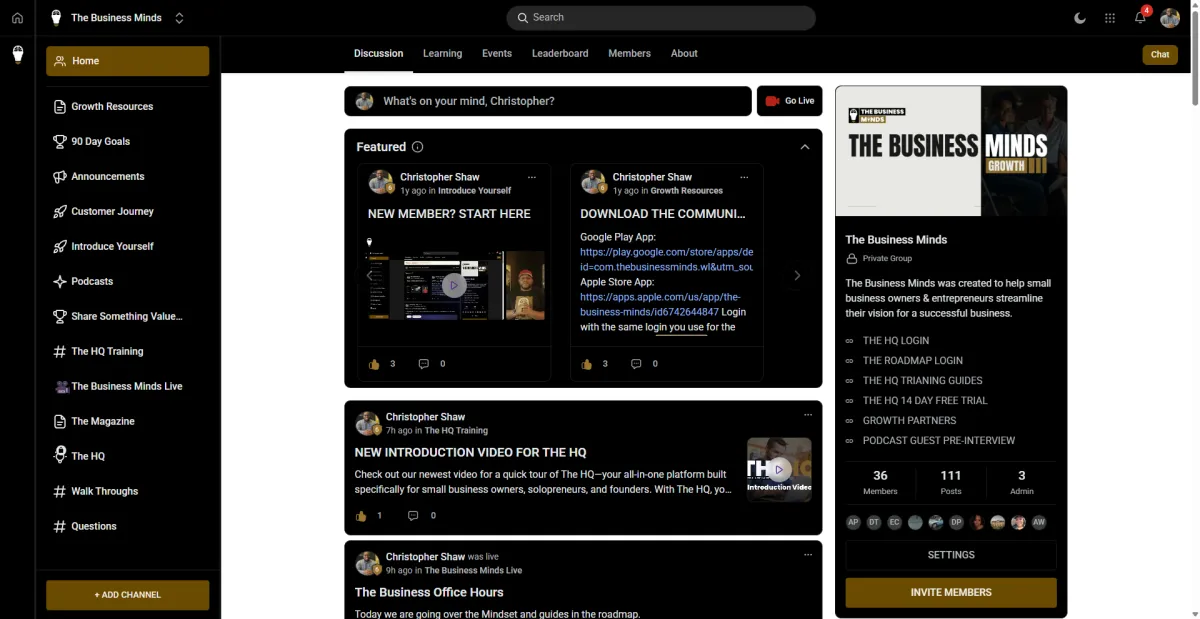Open PODCAST GUEST PRE-INTERVIEW link
This screenshot has width=1200, height=619.
tap(939, 441)
